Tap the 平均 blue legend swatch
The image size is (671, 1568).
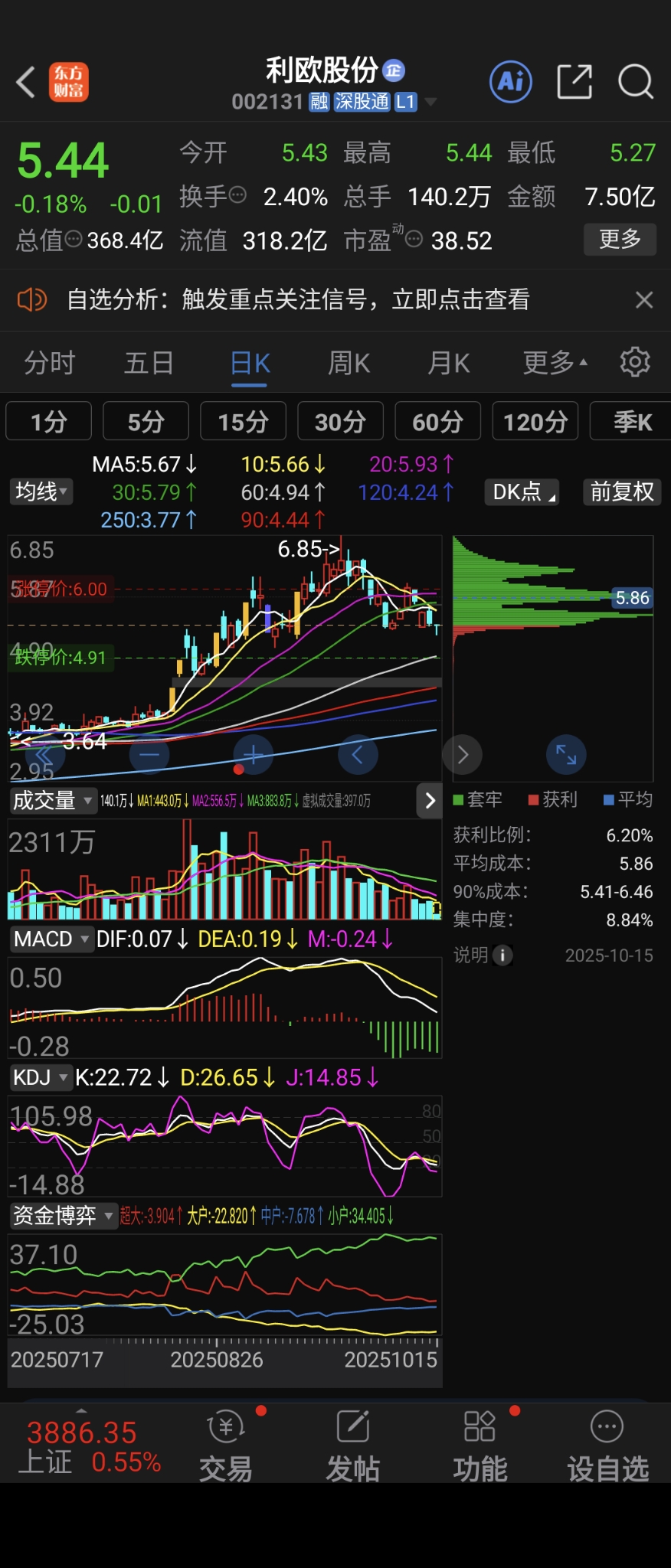tap(608, 800)
